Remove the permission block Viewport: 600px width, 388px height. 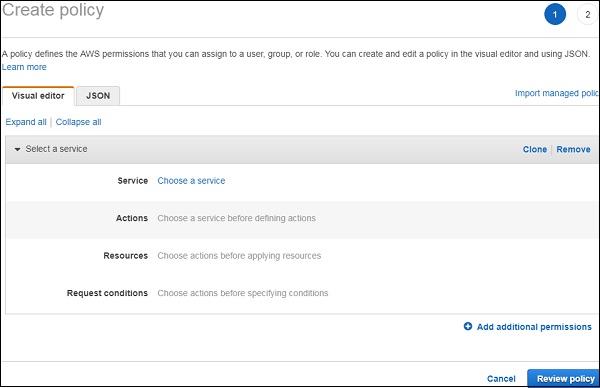pyautogui.click(x=573, y=149)
